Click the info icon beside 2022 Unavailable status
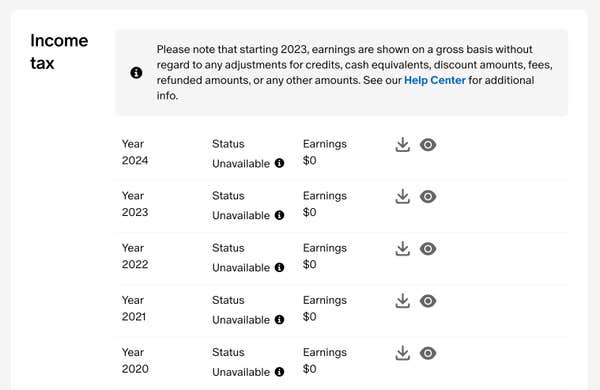The width and height of the screenshot is (600, 390). pos(280,267)
